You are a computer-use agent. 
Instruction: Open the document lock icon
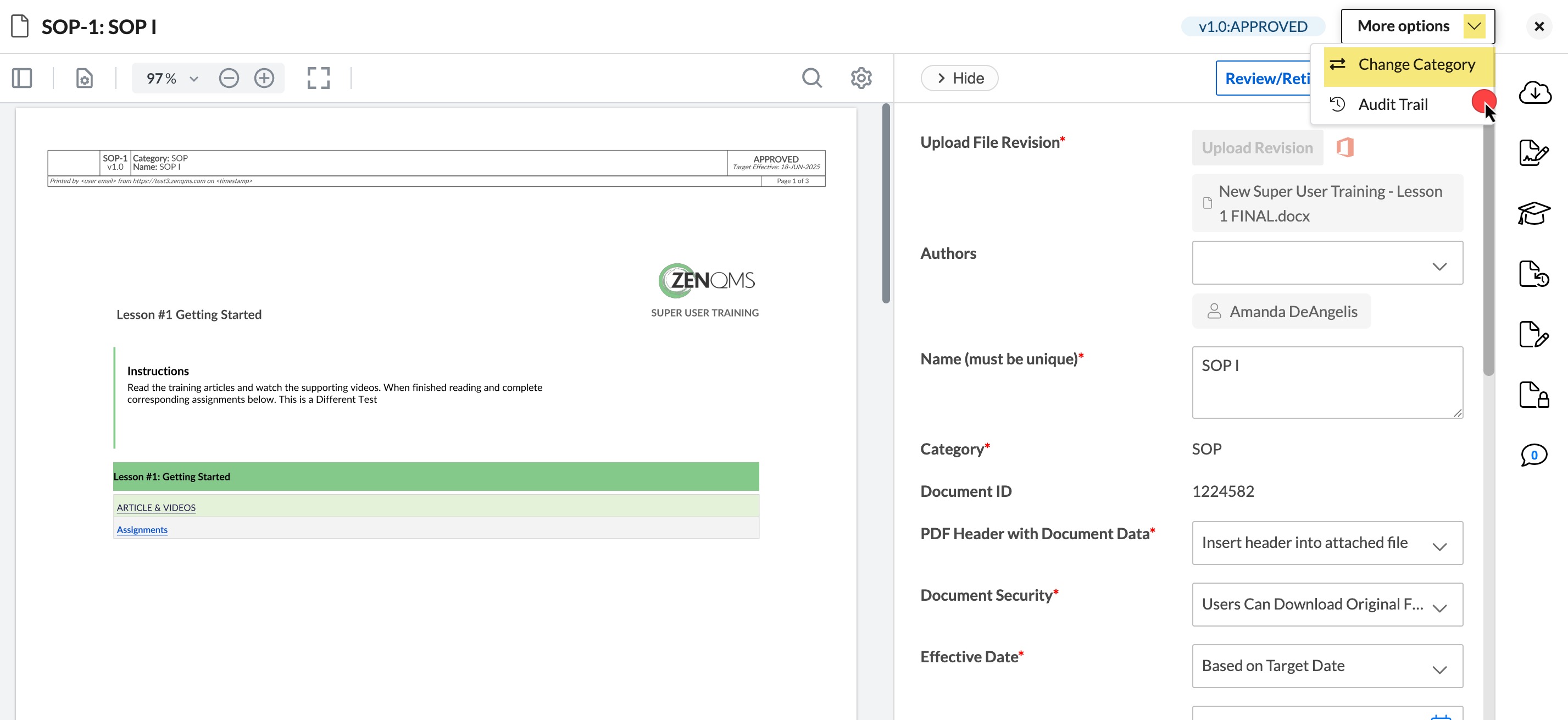click(x=1534, y=394)
